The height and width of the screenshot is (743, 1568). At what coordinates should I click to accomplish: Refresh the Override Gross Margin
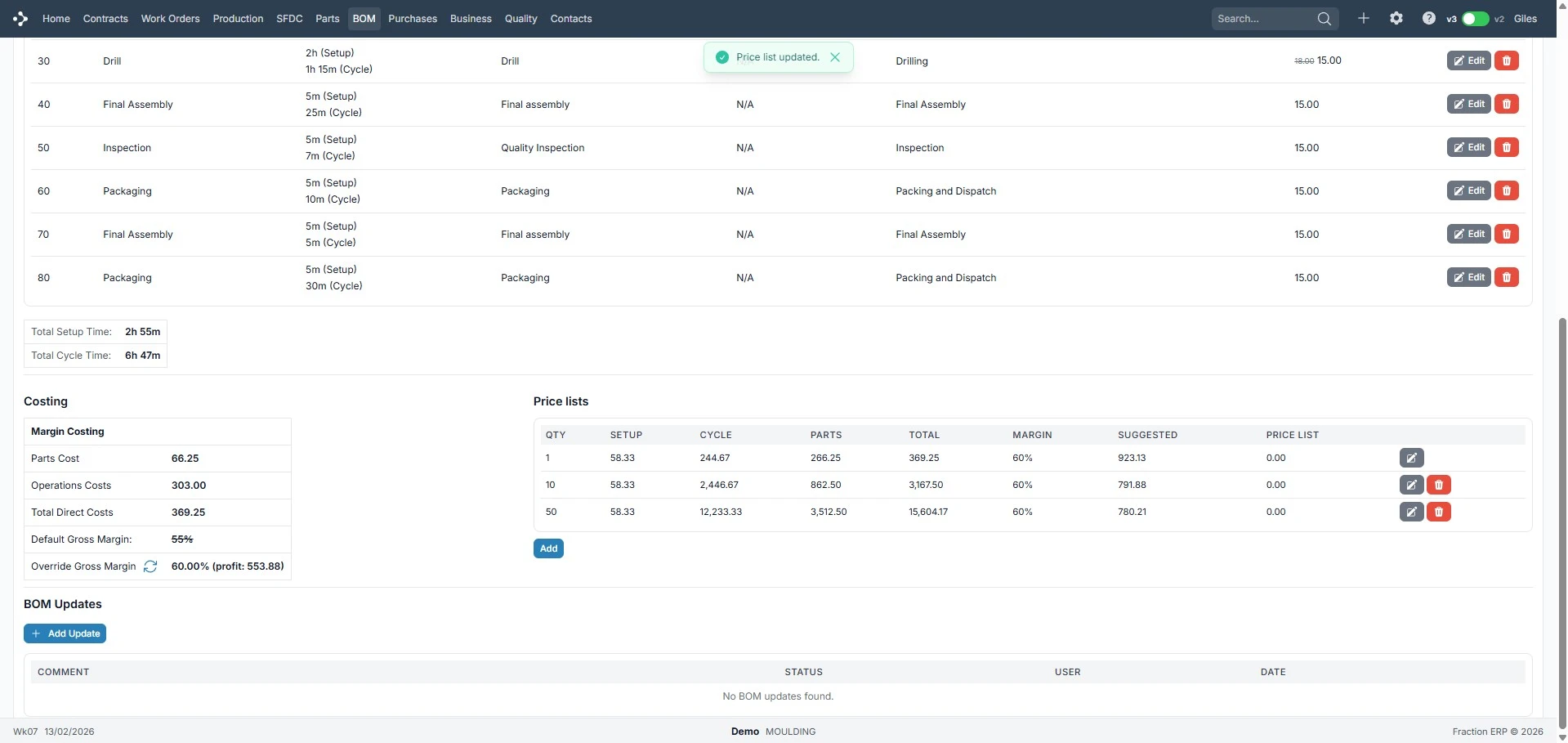coord(150,566)
